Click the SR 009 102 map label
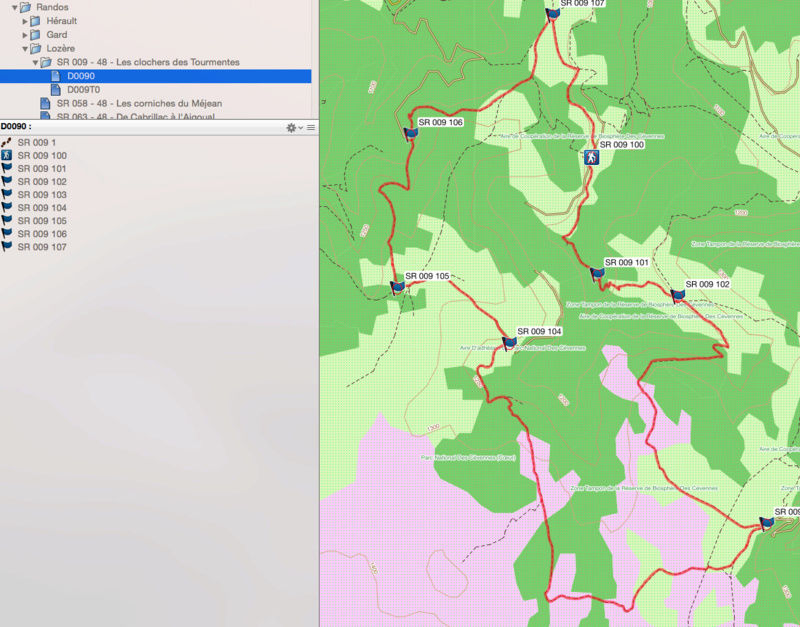This screenshot has height=627, width=800. click(x=707, y=284)
